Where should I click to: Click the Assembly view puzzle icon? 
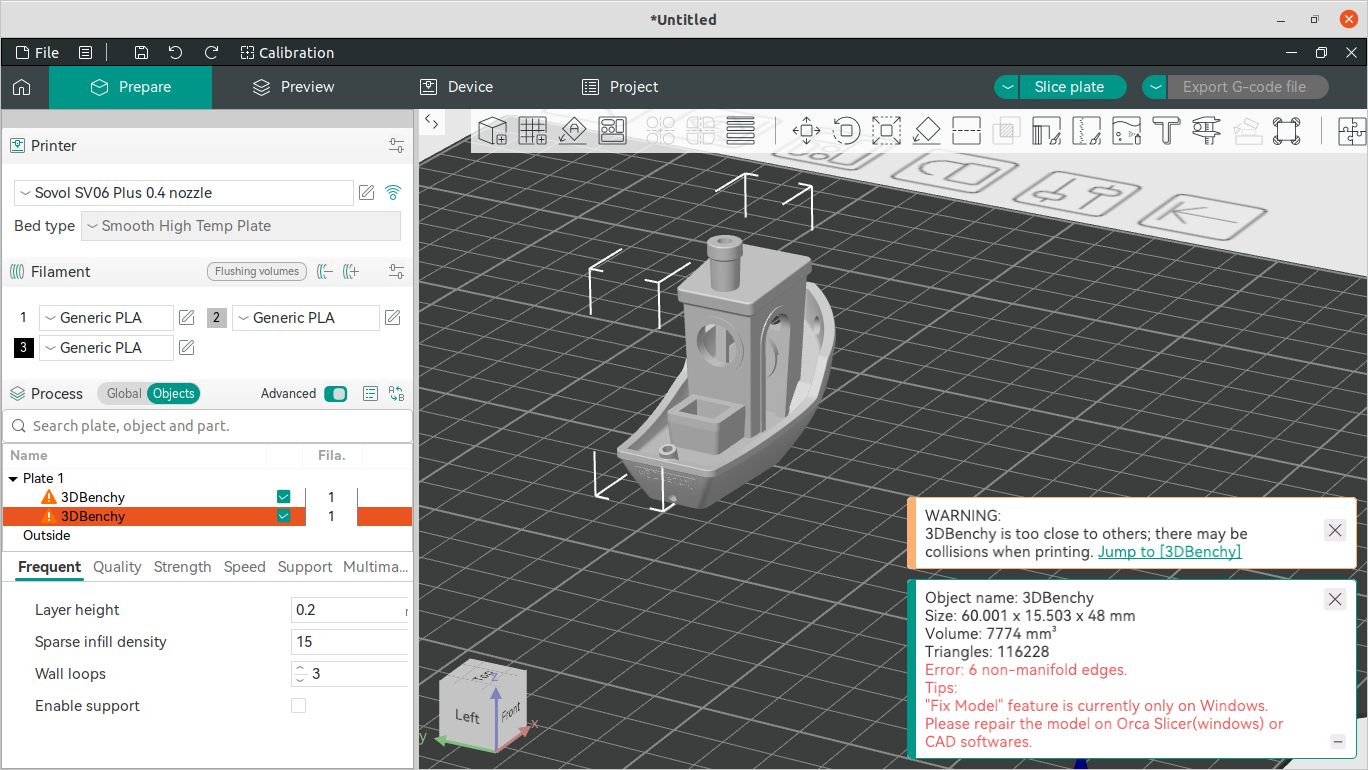coord(1350,130)
